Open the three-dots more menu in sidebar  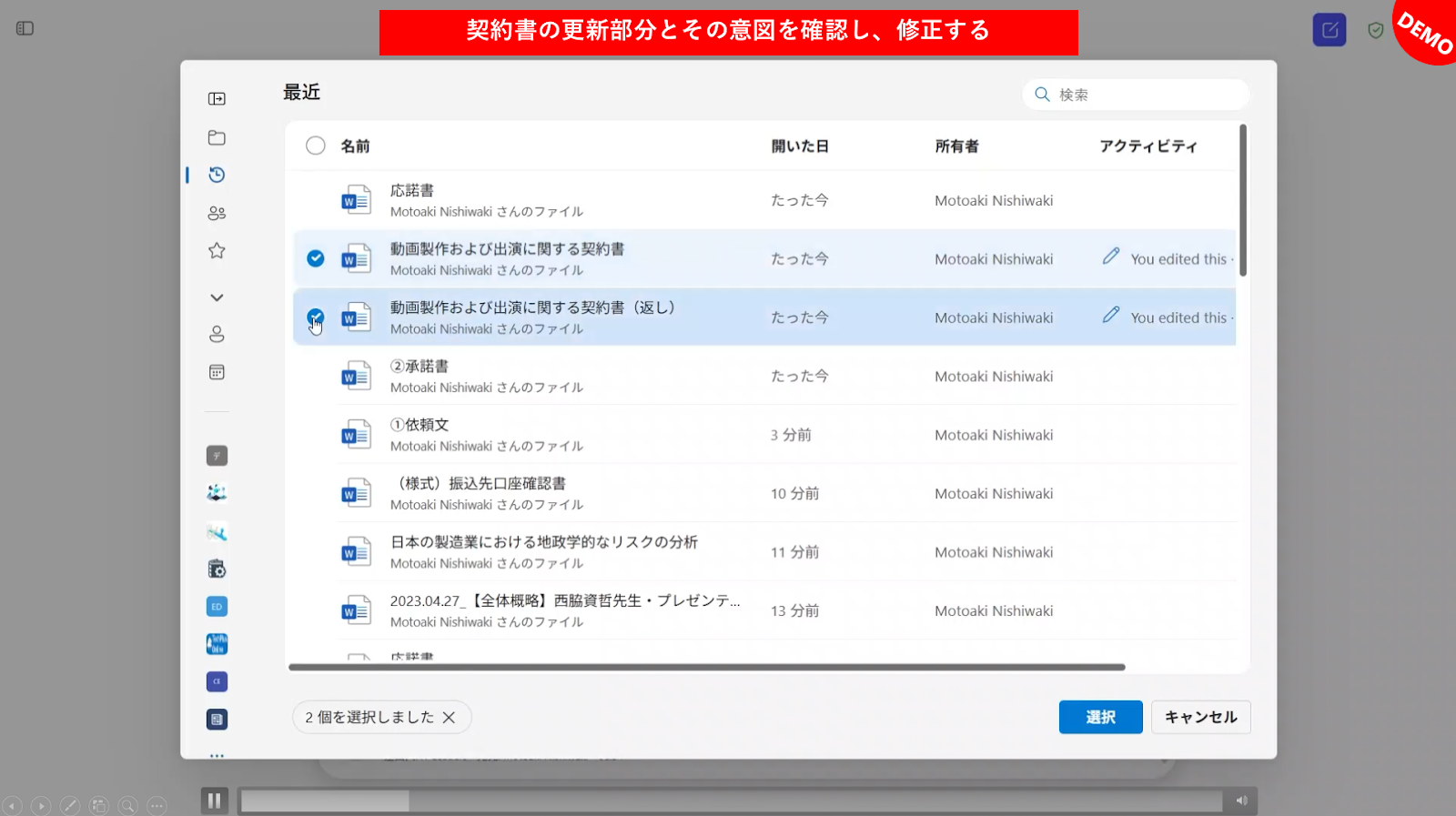217,755
